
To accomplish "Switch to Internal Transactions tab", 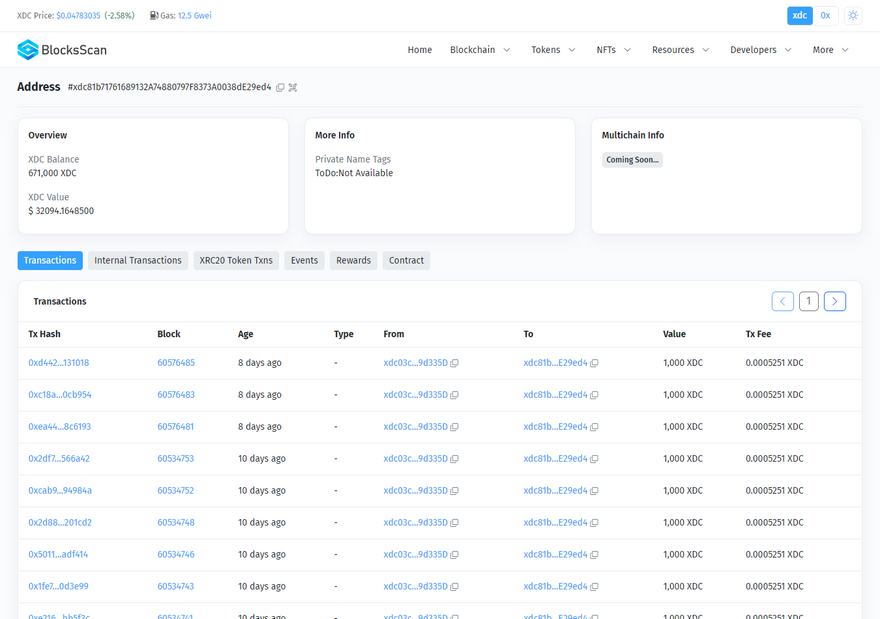I will click(x=138, y=261).
